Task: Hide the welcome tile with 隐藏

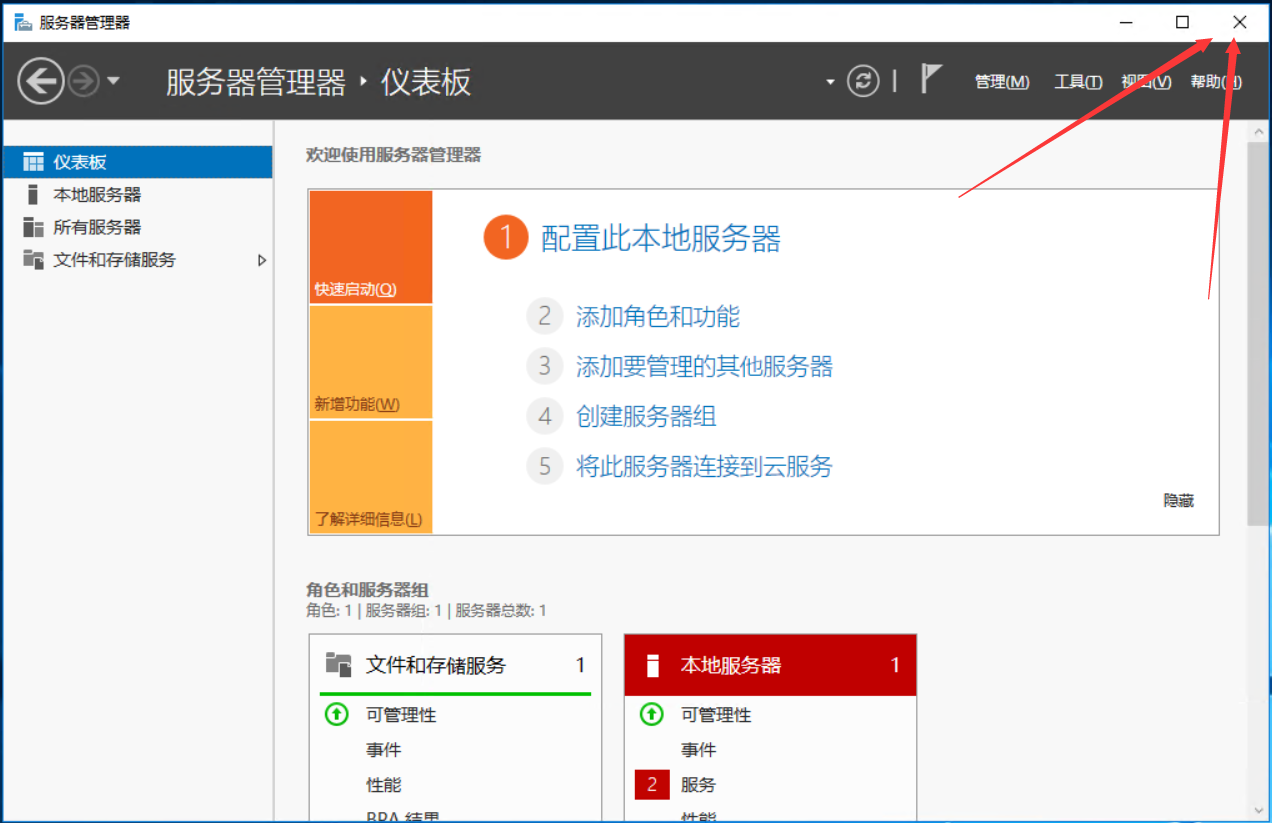Action: point(1177,500)
